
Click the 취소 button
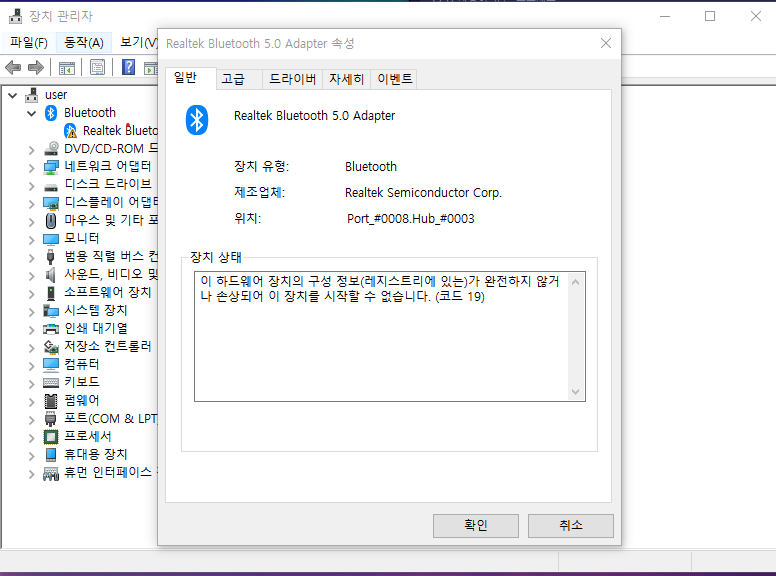coord(571,526)
